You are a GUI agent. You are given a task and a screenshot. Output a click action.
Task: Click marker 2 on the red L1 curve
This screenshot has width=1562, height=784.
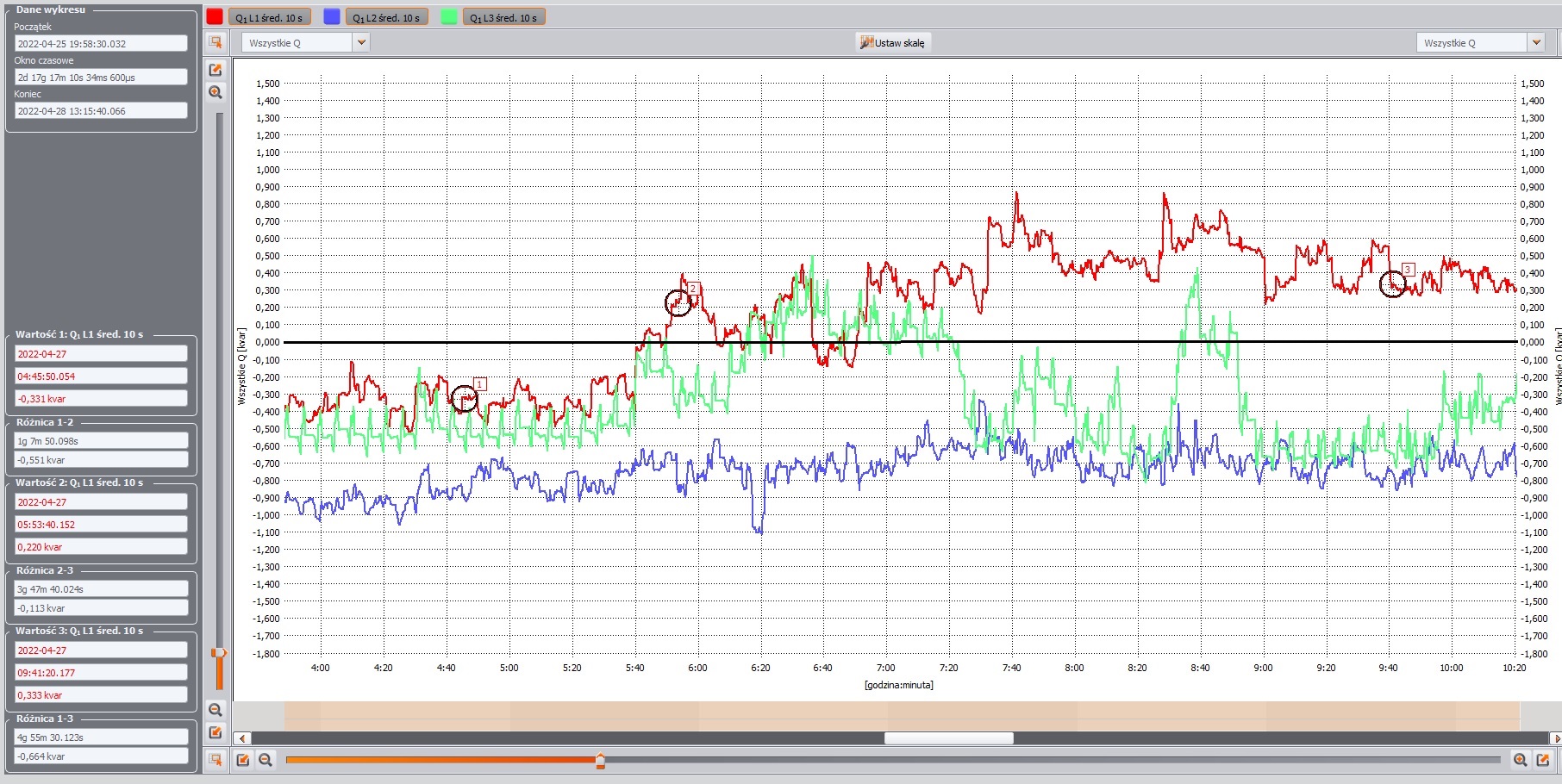coord(678,302)
